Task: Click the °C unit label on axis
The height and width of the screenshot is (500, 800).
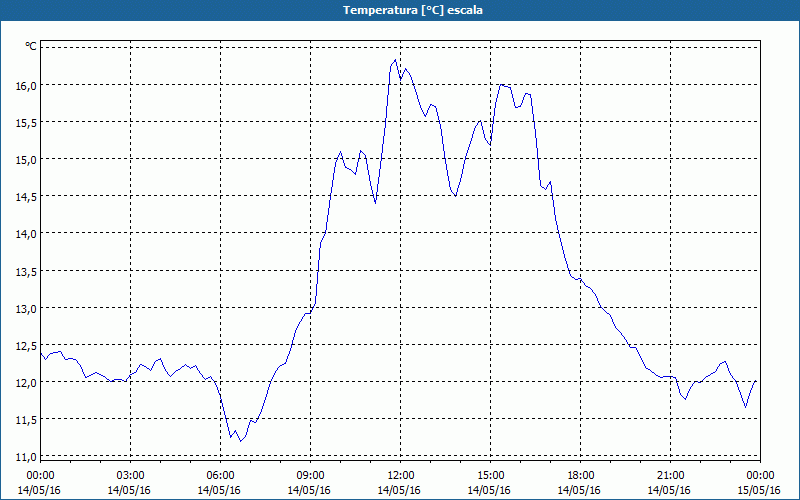Action: click(31, 46)
